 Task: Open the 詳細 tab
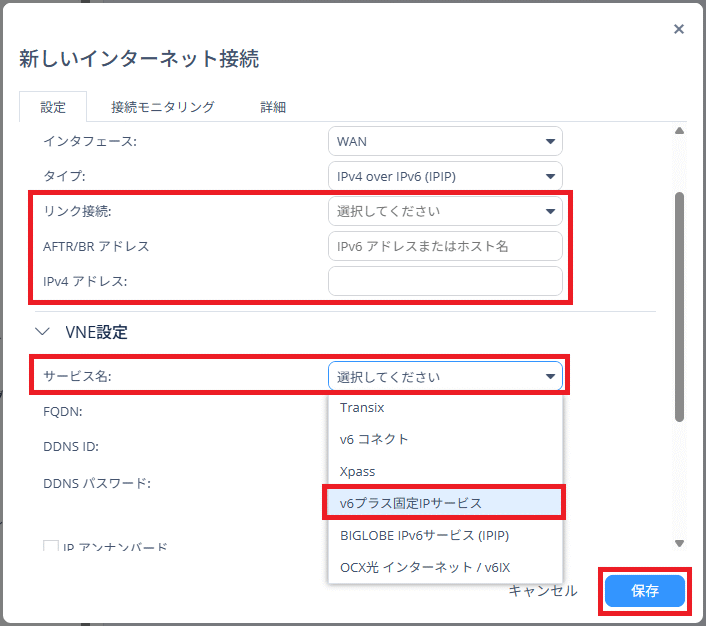[x=273, y=107]
